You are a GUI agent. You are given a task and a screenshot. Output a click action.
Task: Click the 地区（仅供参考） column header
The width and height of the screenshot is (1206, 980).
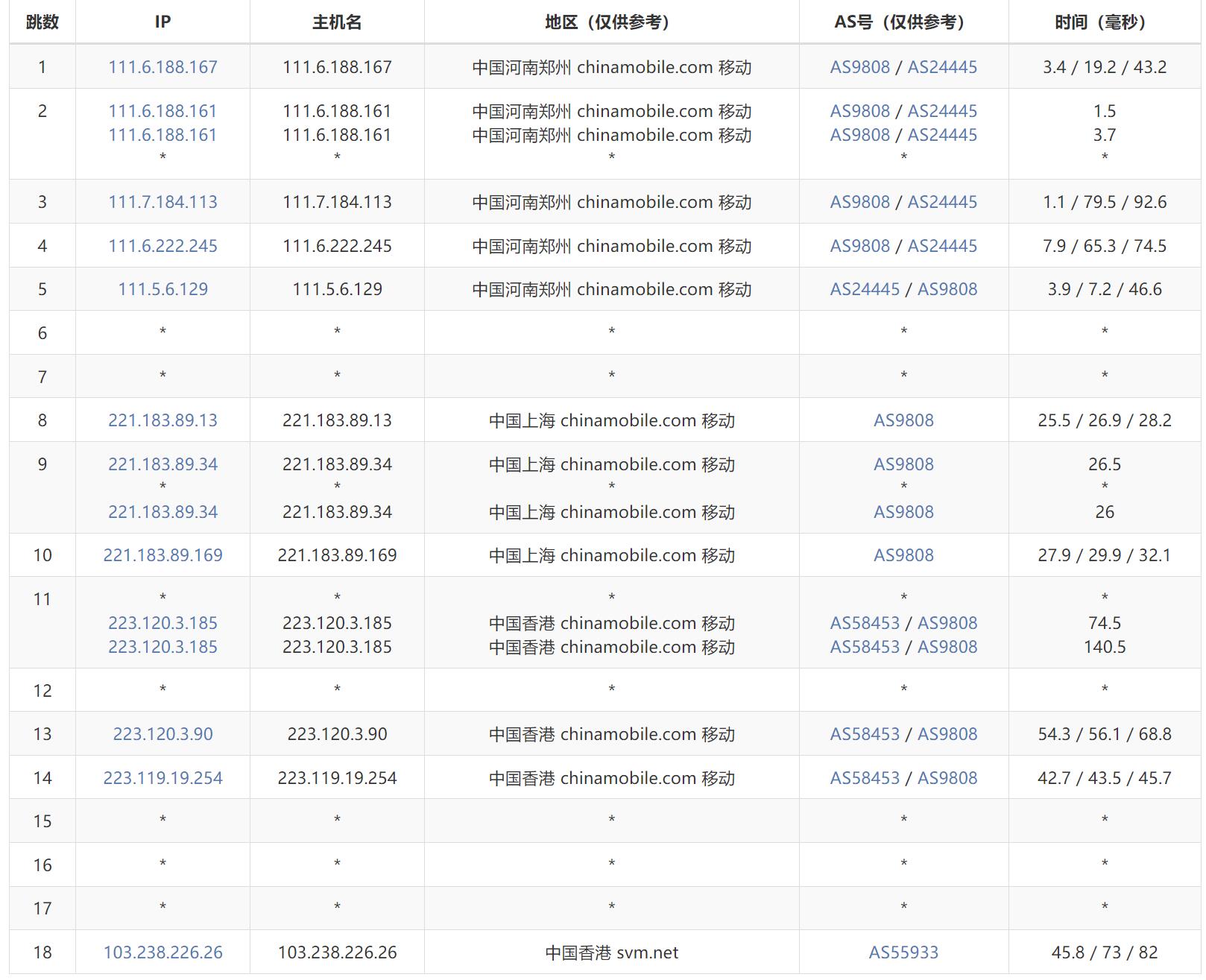tap(611, 22)
